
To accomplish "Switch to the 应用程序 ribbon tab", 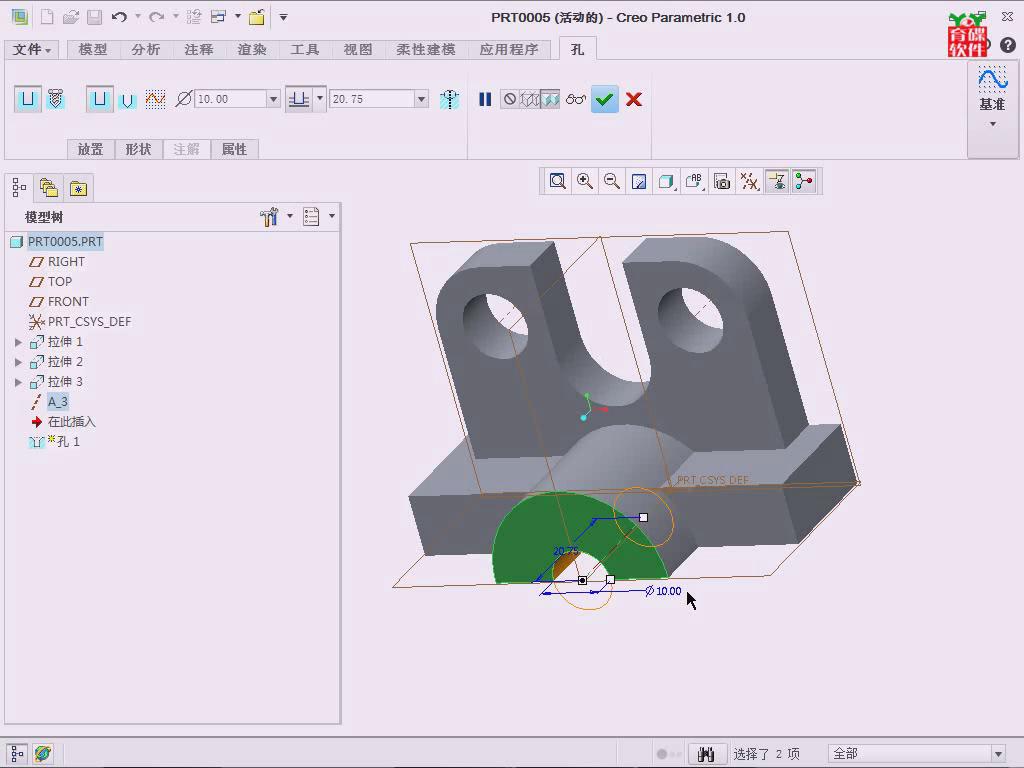I will pyautogui.click(x=509, y=50).
